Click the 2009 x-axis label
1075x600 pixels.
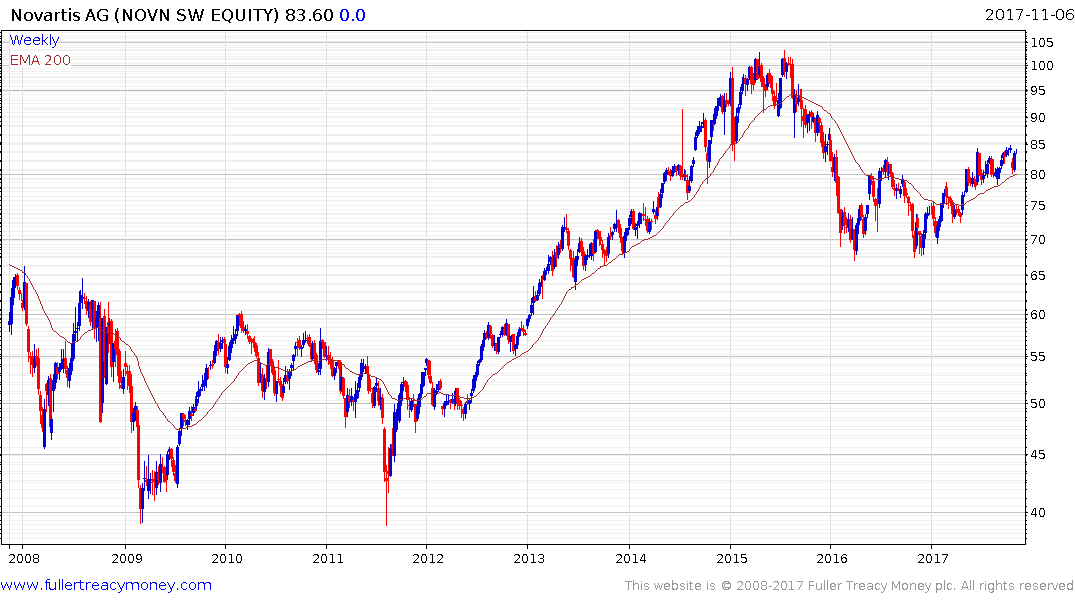127,558
